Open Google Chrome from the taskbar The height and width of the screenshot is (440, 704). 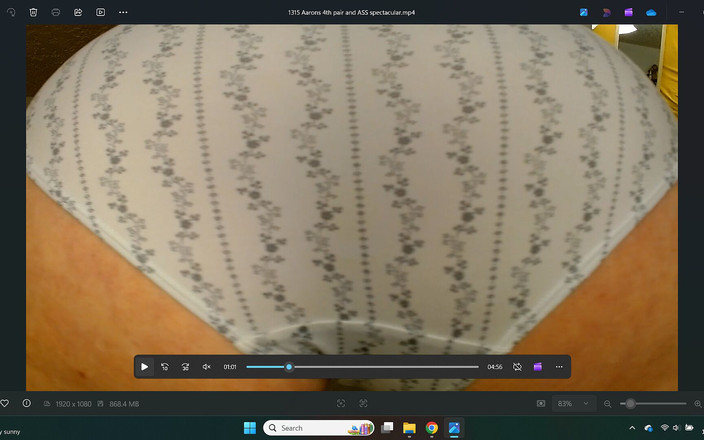pyautogui.click(x=432, y=428)
